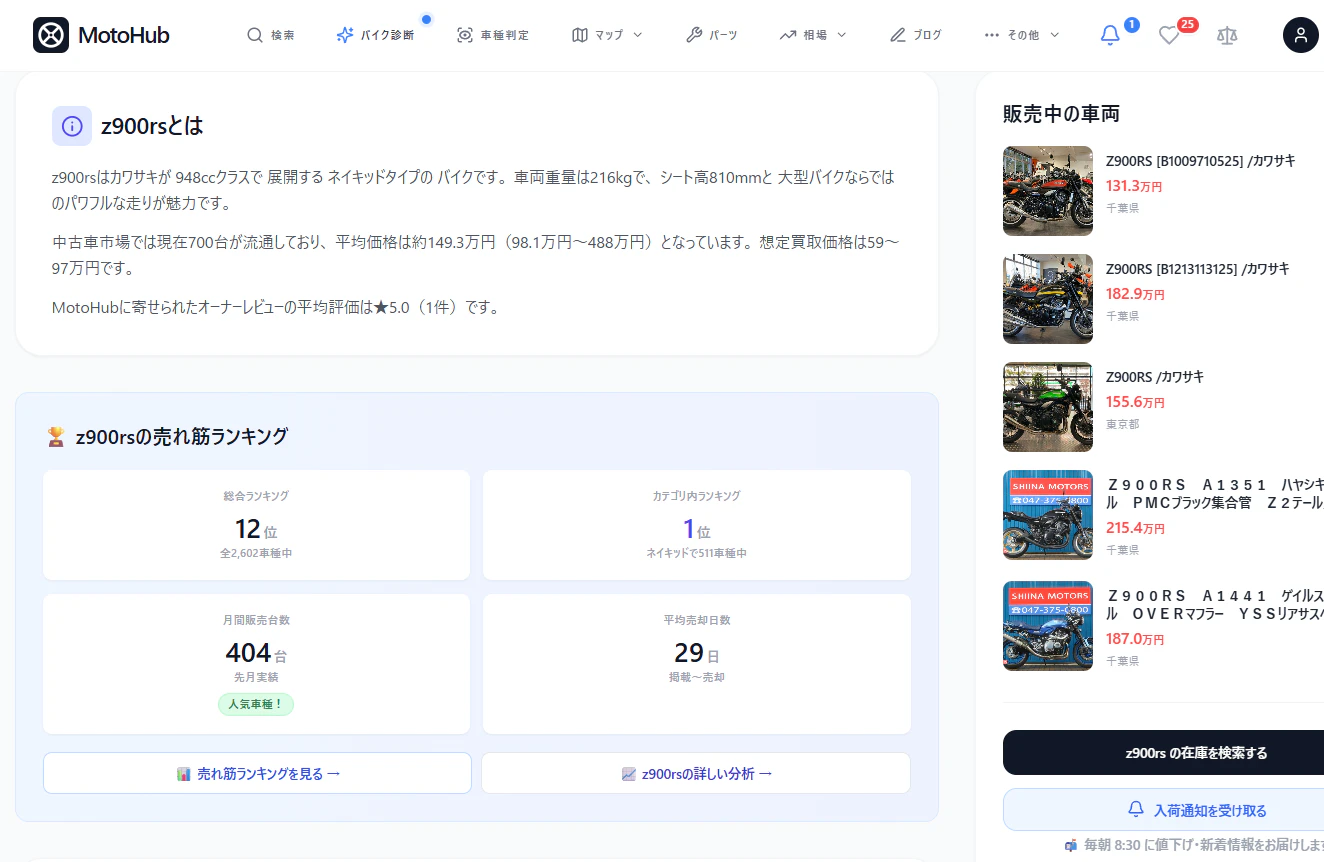Expand the 相場 dropdown chevron
Viewport: 1324px width, 862px height.
pyautogui.click(x=841, y=35)
